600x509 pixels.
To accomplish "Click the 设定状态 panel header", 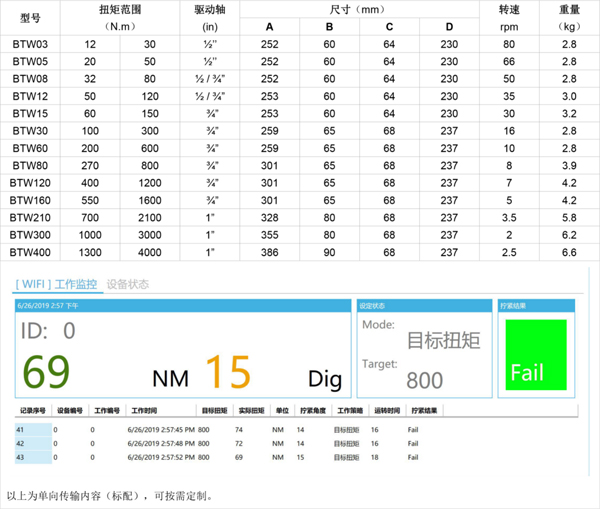I will 373,305.
